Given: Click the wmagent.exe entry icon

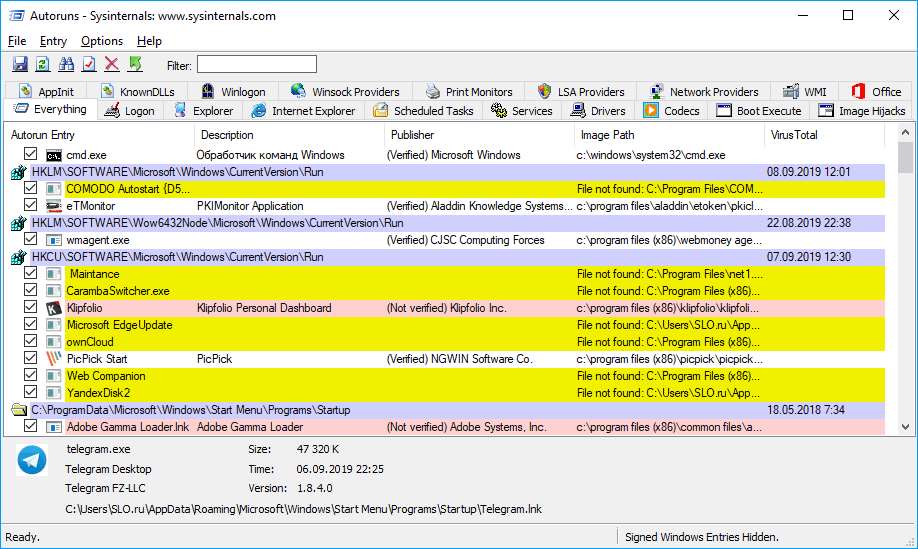Looking at the screenshot, I should coord(54,240).
